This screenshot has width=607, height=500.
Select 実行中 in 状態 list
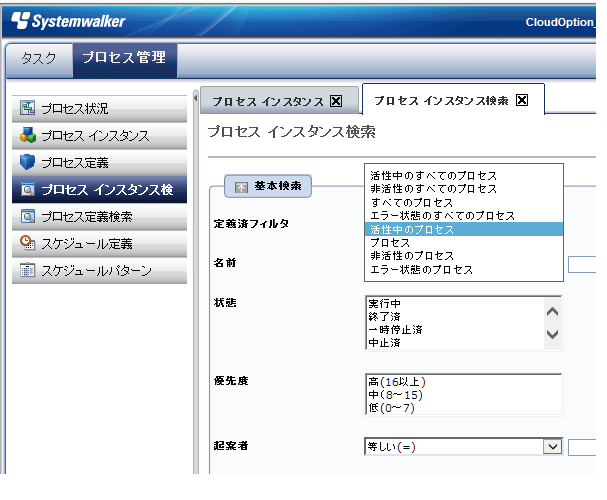(x=455, y=303)
